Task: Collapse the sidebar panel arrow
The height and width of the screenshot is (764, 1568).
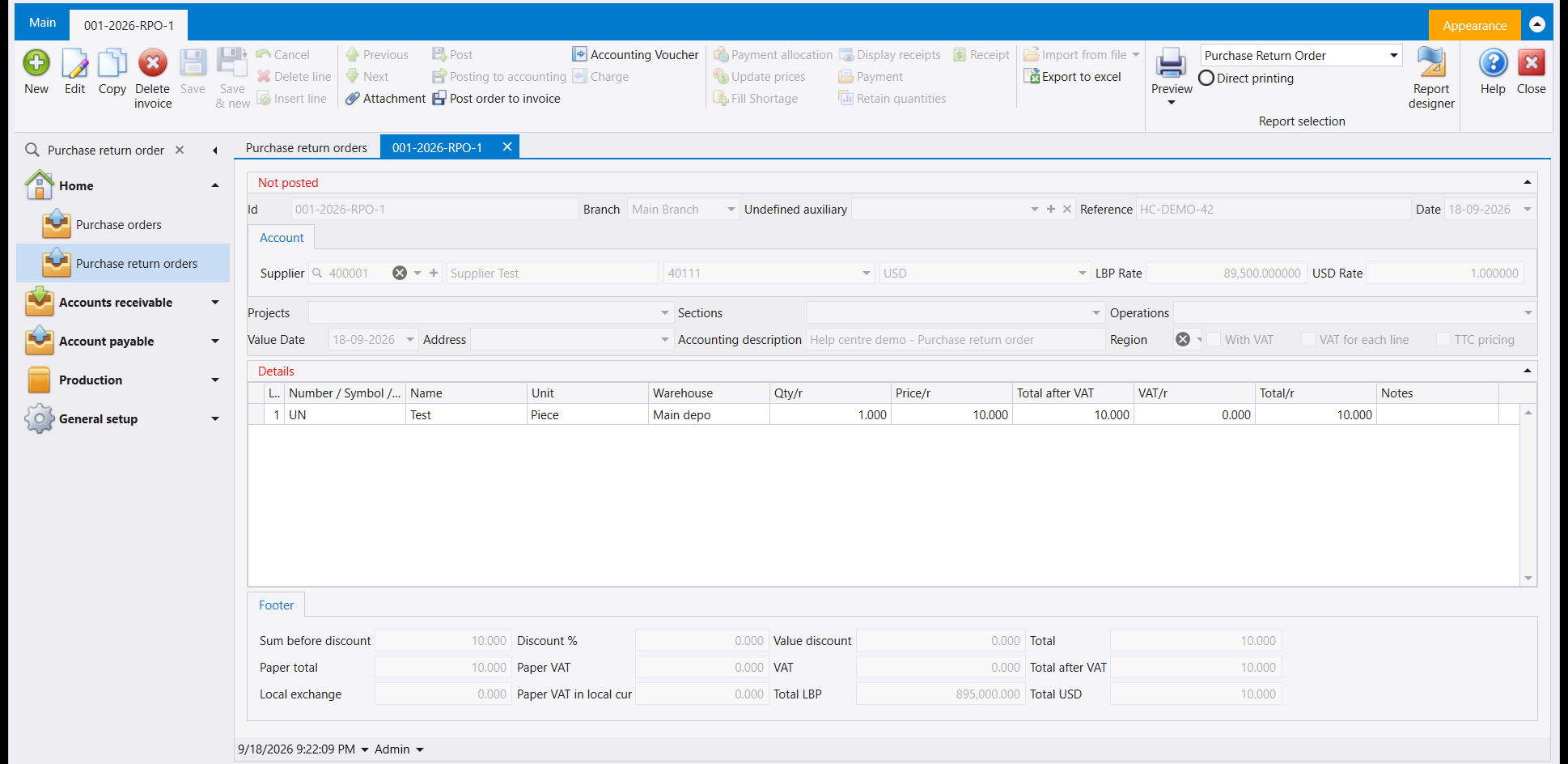Action: [215, 151]
